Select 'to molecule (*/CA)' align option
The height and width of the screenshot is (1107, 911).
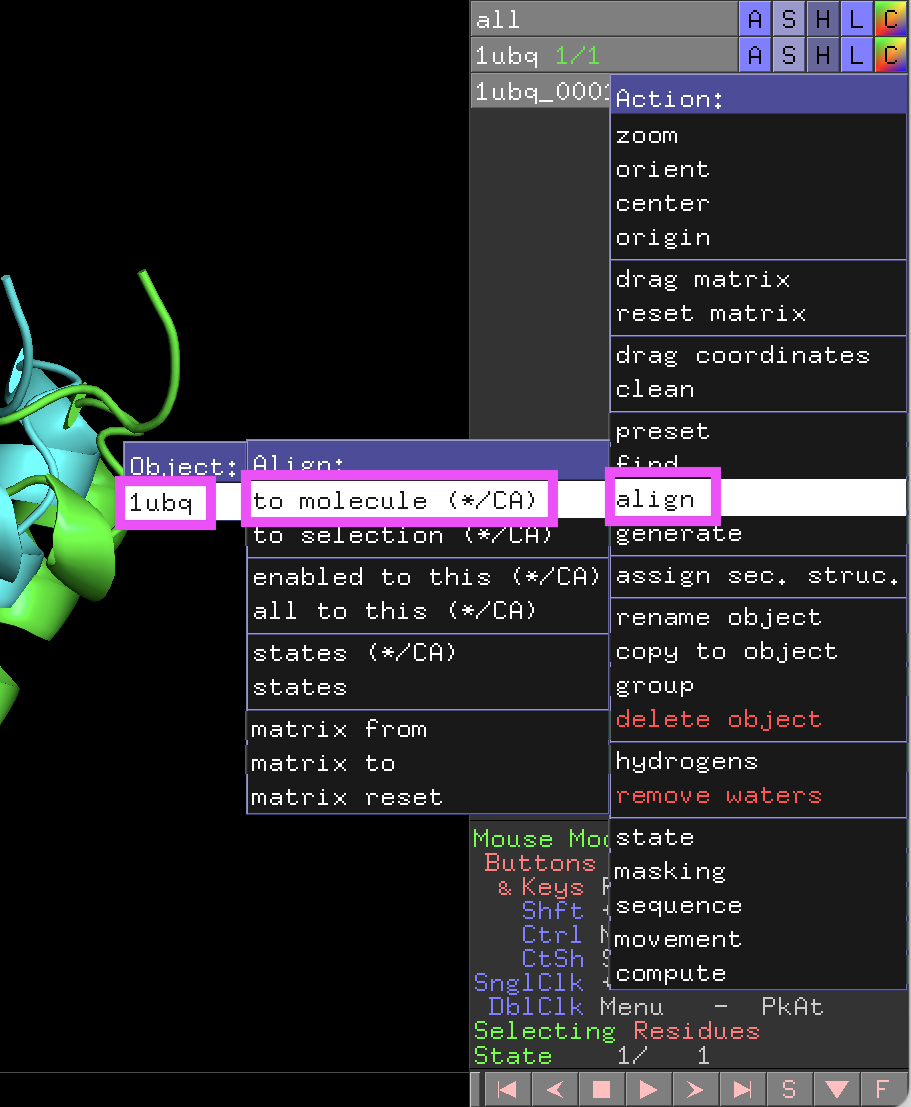[396, 500]
